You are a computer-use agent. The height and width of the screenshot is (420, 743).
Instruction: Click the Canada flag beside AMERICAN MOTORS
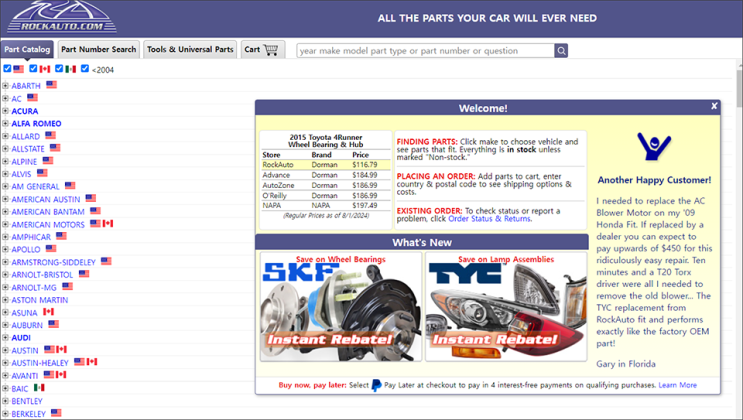108,223
